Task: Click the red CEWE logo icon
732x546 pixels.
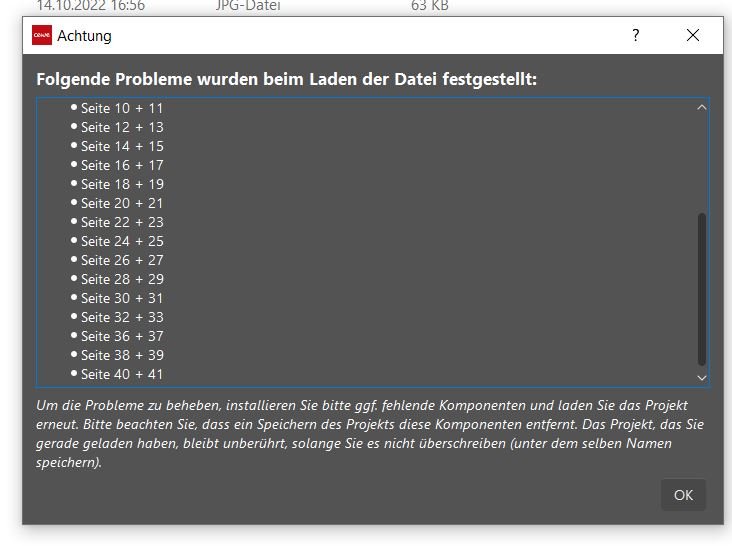Action: point(42,35)
